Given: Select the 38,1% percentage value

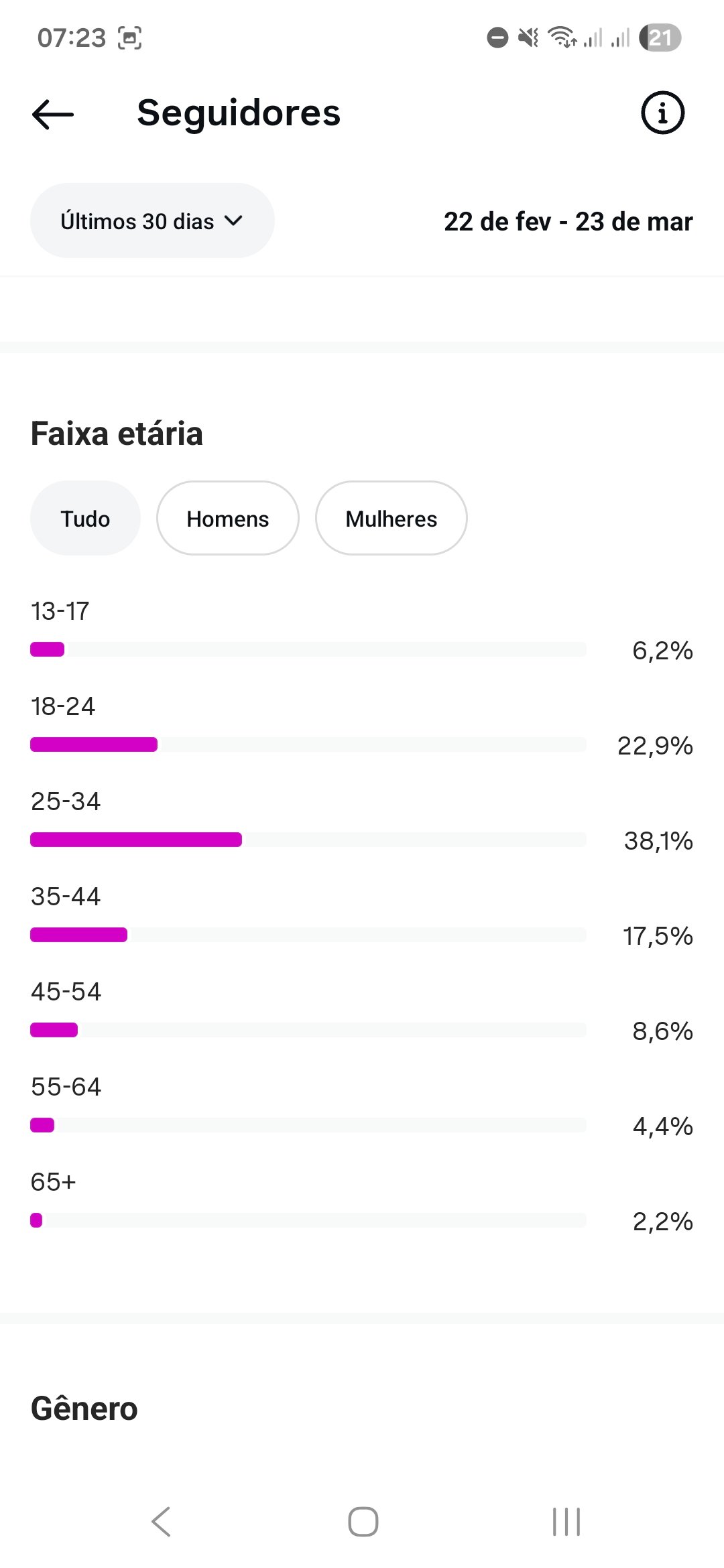Looking at the screenshot, I should point(658,841).
